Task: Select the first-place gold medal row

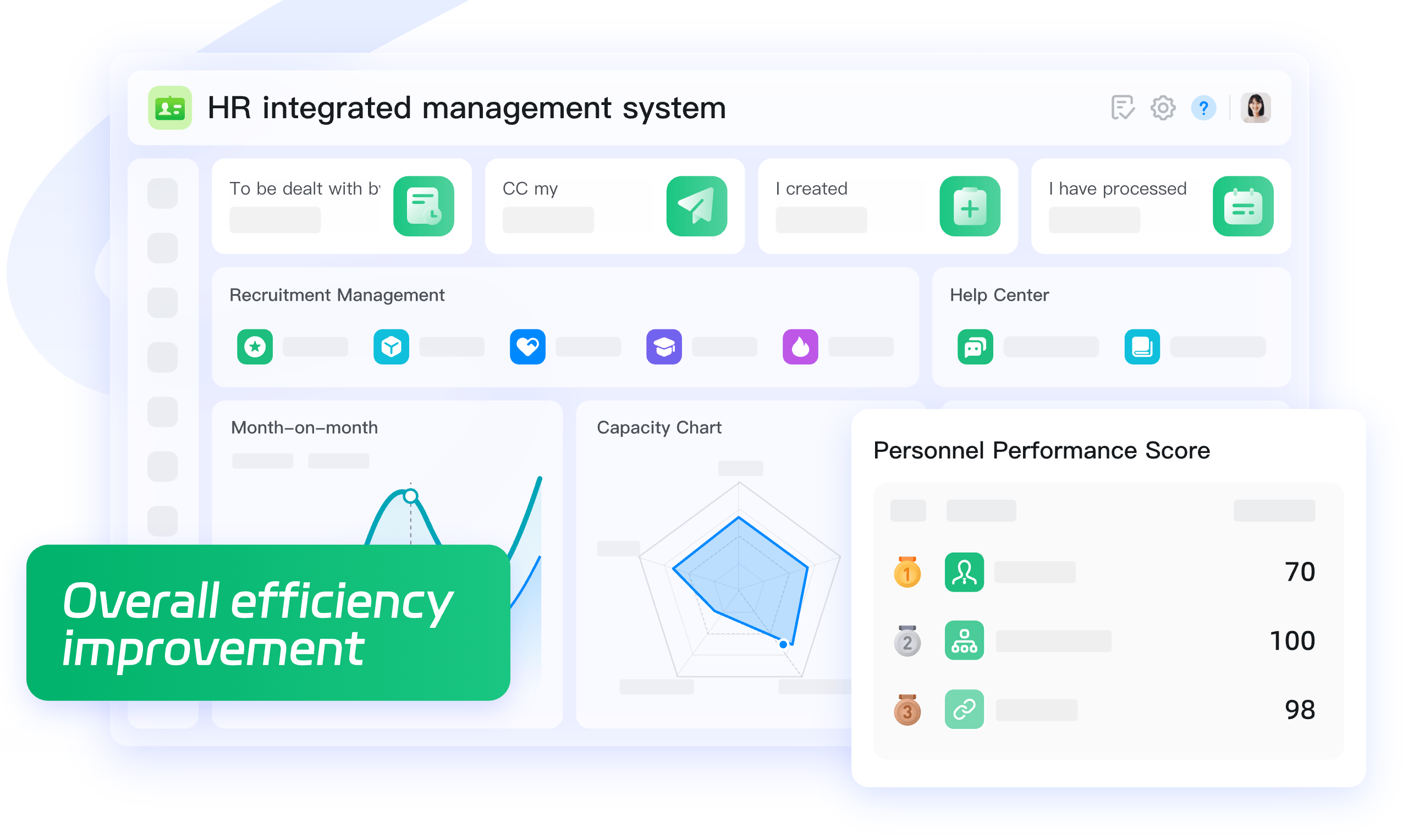Action: pos(907,573)
